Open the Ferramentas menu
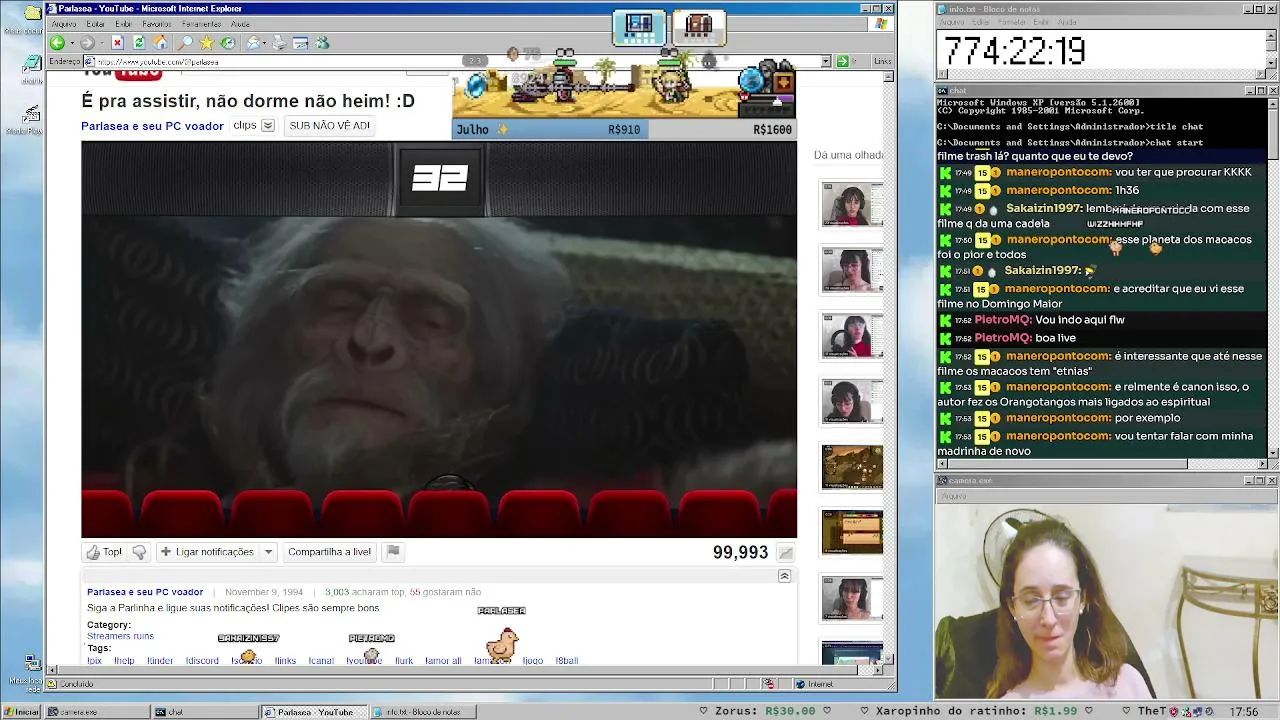Image resolution: width=1280 pixels, height=720 pixels. tap(202, 24)
